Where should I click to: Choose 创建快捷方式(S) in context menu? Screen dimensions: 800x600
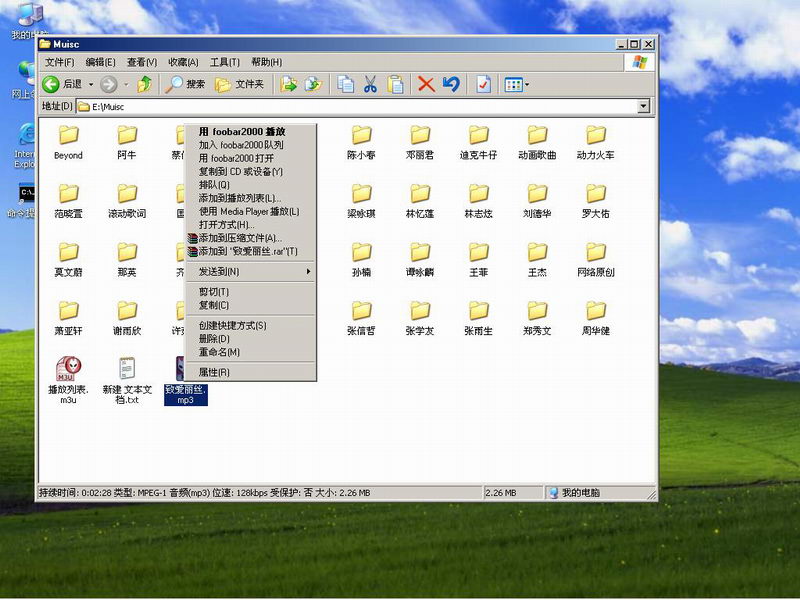[250, 326]
